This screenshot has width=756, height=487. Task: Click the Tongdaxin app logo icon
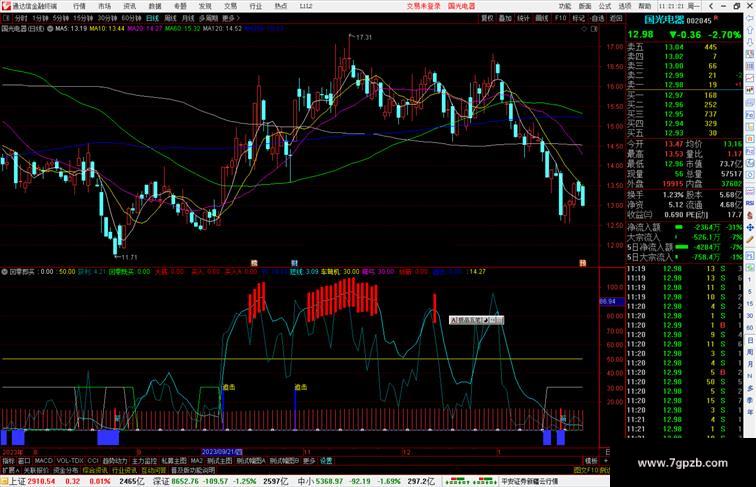tap(6, 6)
